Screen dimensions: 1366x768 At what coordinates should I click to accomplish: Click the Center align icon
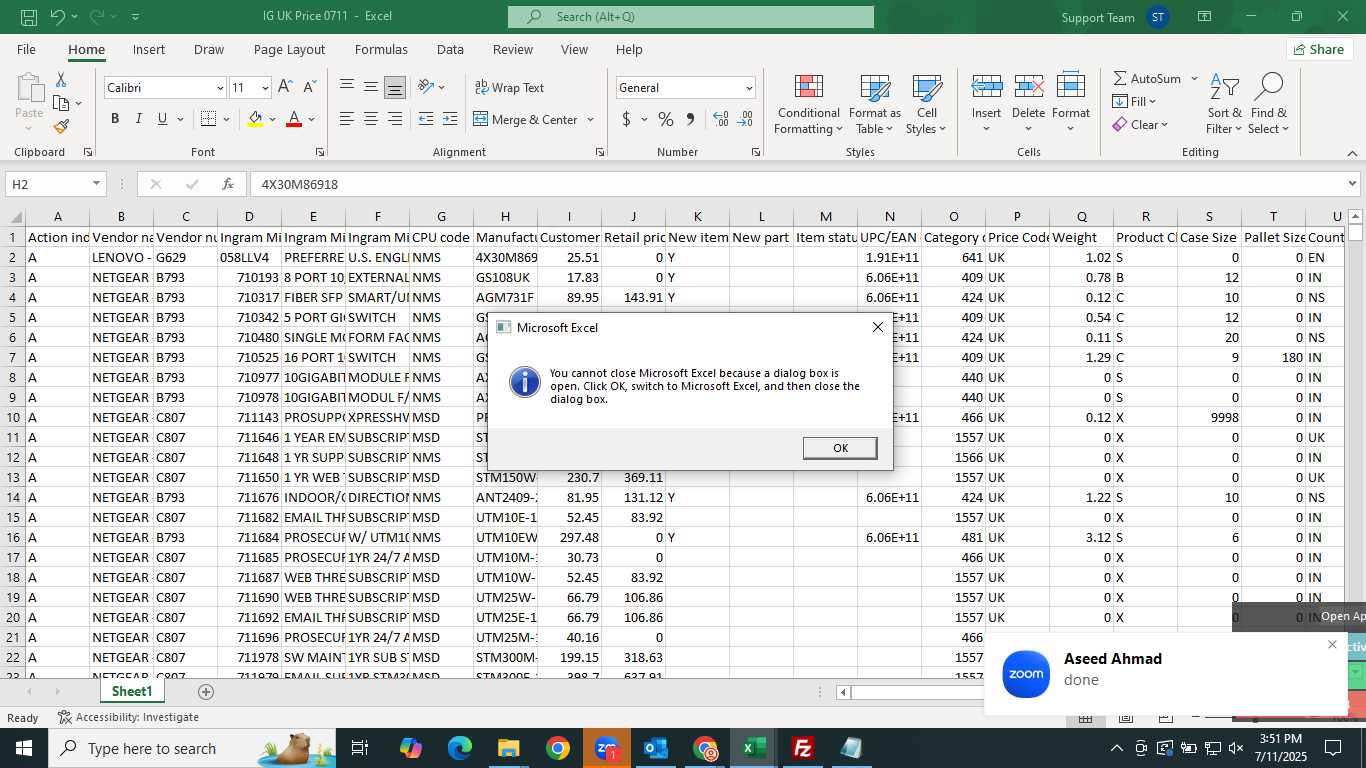coord(371,119)
